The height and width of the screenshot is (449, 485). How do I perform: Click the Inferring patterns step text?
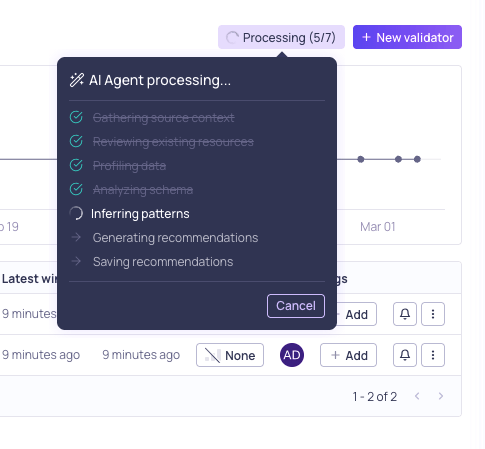pos(140,214)
